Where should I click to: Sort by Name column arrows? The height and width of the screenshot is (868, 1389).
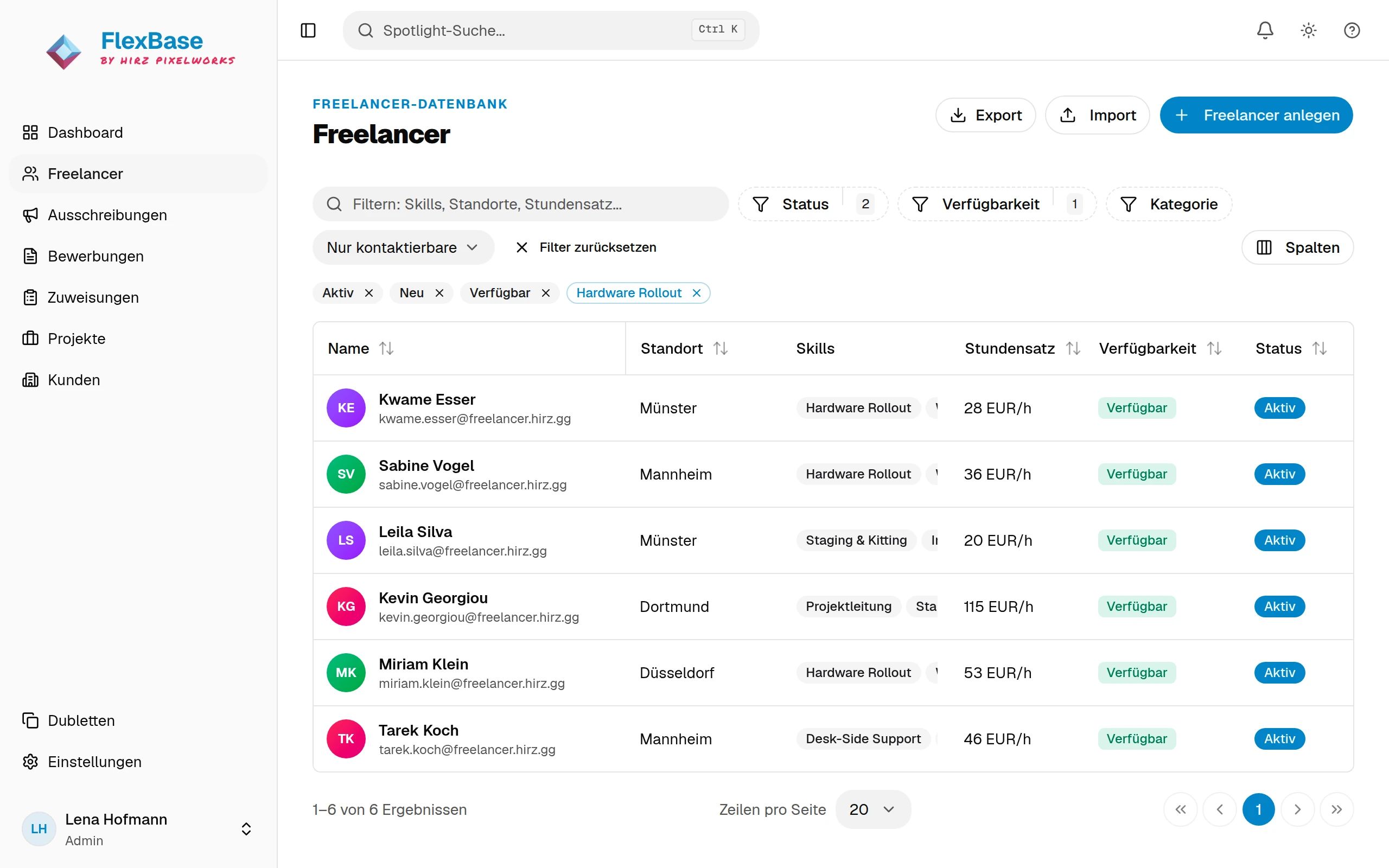[386, 348]
